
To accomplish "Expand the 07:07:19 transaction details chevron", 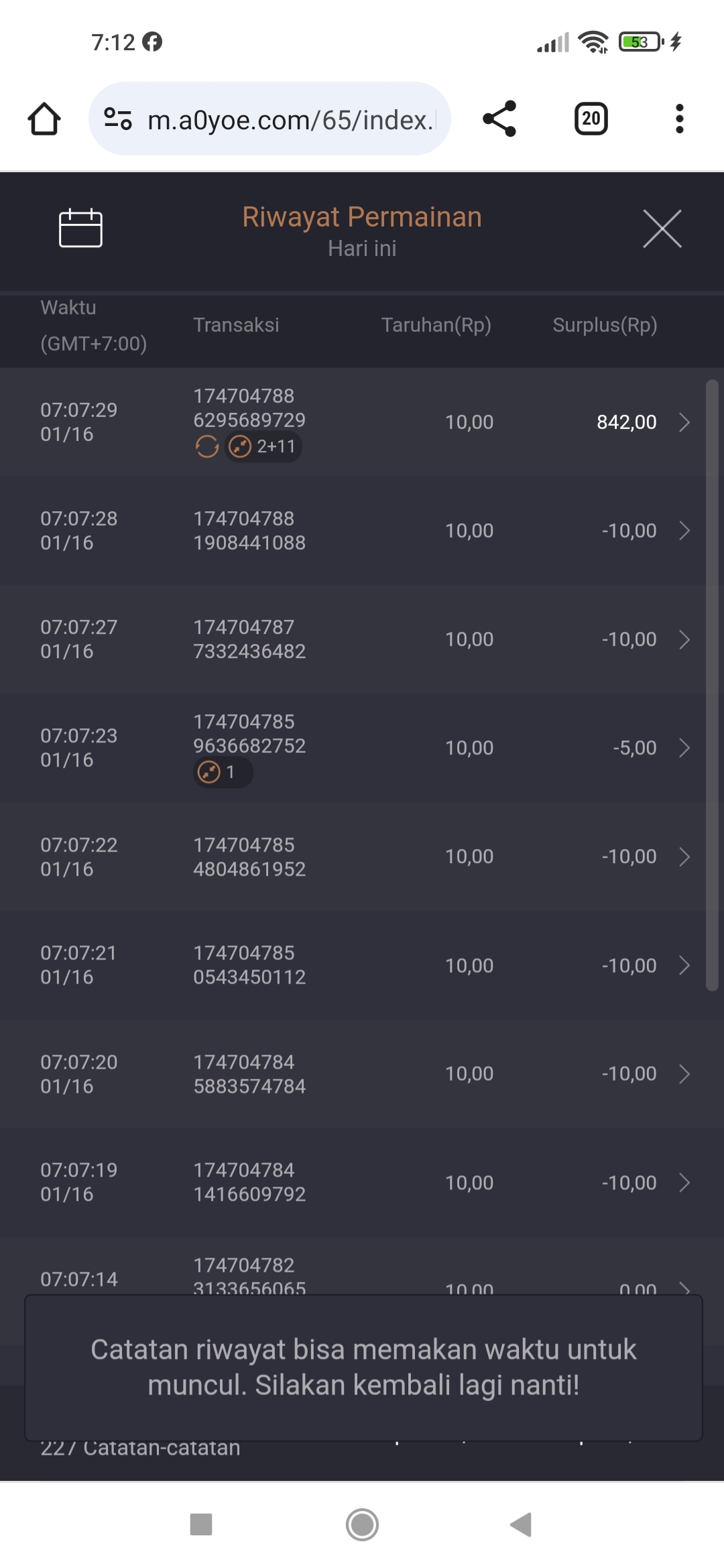I will (684, 1183).
